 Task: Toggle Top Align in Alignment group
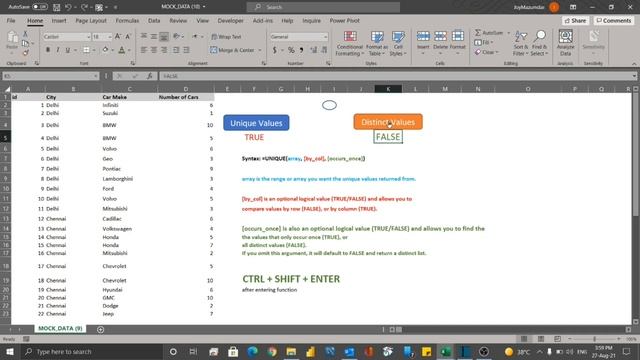[x=144, y=37]
